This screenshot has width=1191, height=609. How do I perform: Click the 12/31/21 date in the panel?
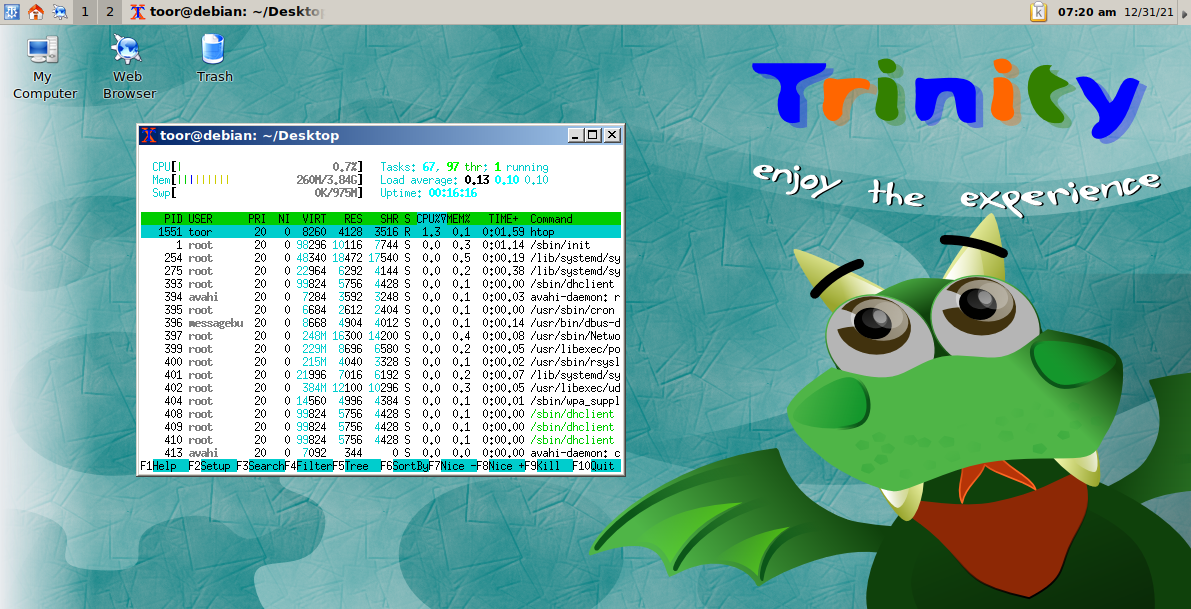[x=1149, y=12]
